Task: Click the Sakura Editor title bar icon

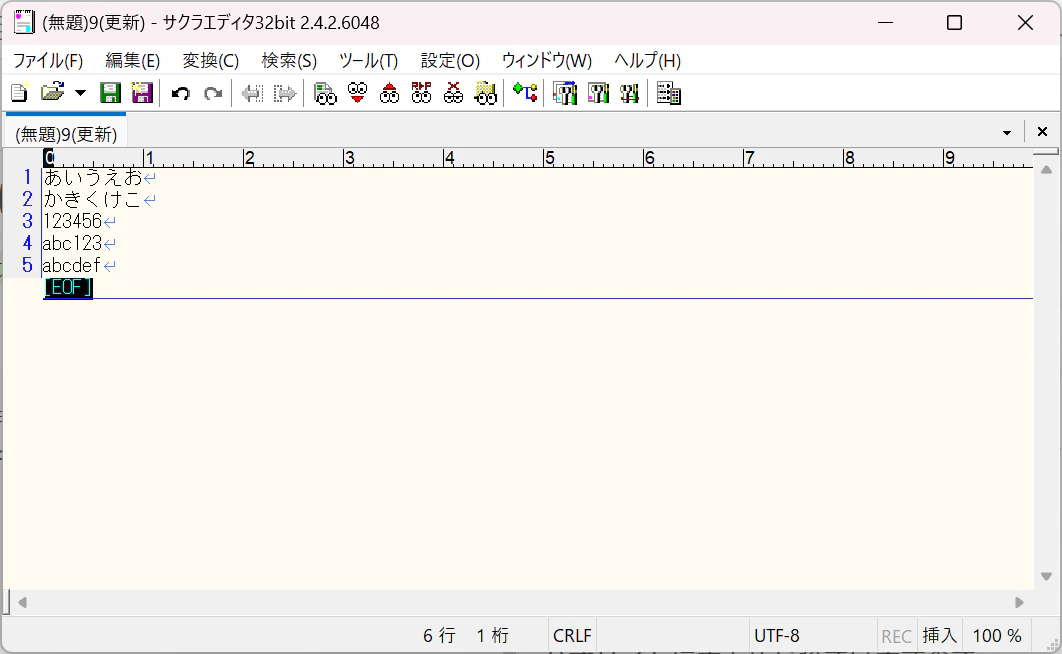Action: [x=24, y=22]
